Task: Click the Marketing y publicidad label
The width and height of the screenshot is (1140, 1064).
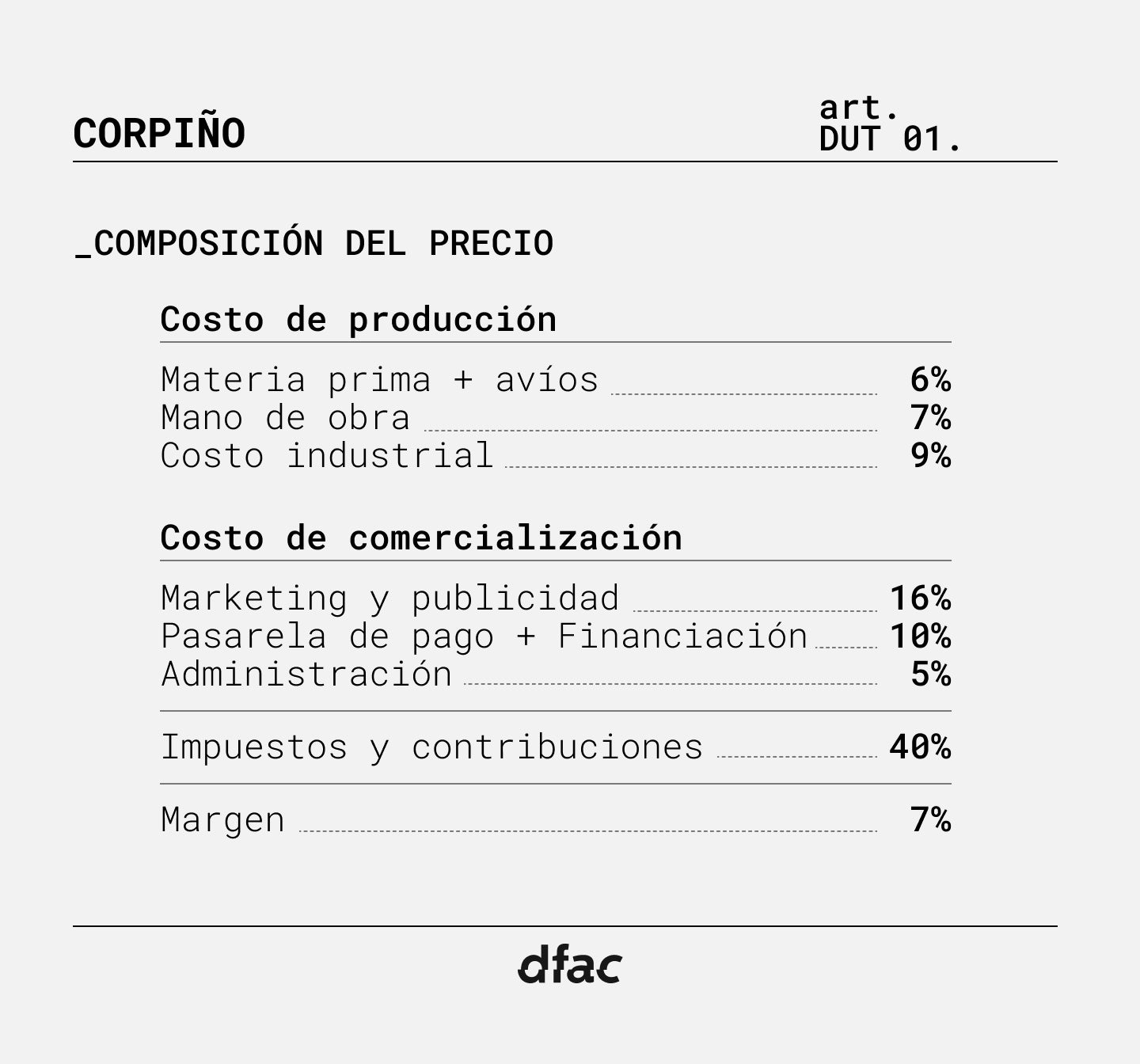Action: [390, 598]
